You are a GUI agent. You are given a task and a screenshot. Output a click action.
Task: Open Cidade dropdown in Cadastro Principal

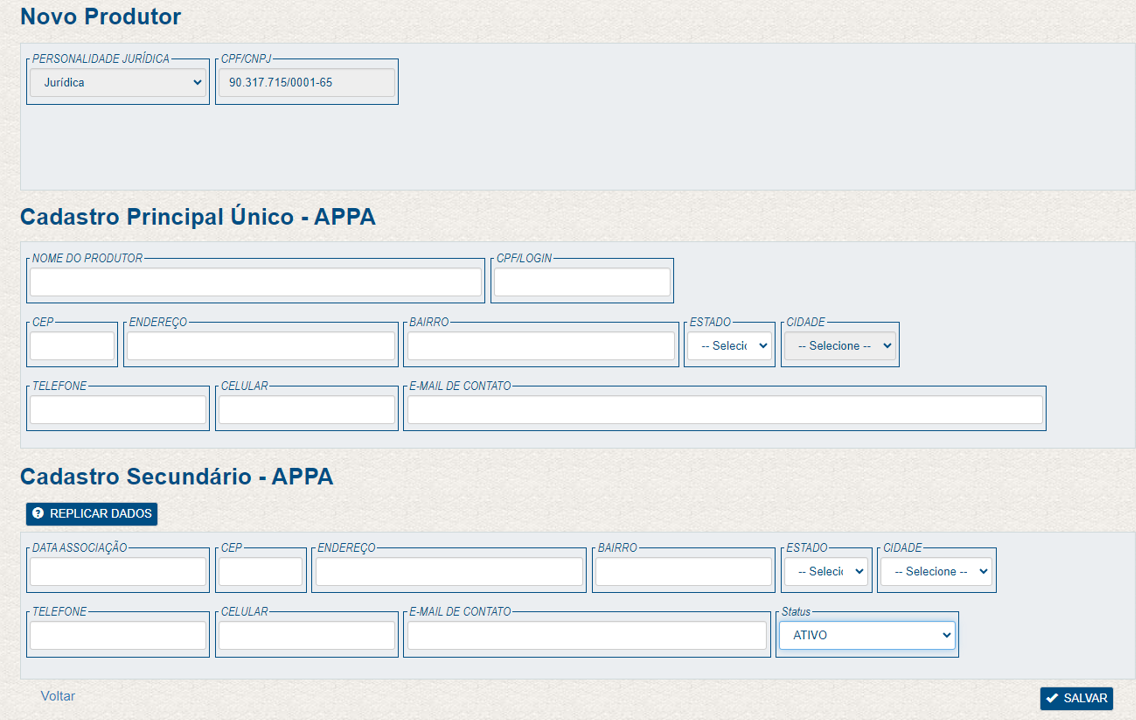tap(839, 346)
